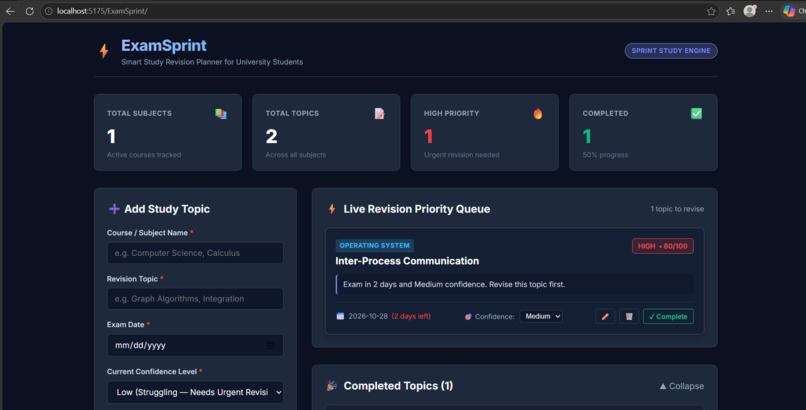
Task: Open browser settings ellipsis menu
Action: pos(769,11)
